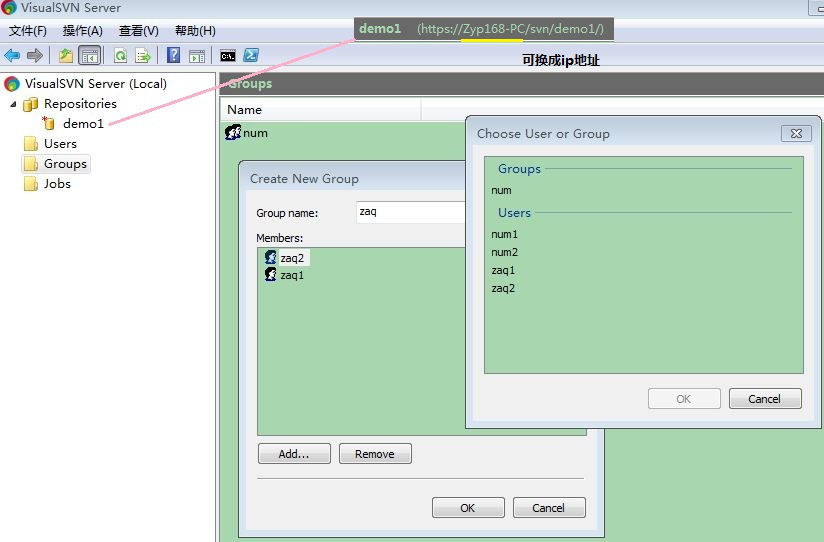Collapse the Repositories tree node
Image resolution: width=824 pixels, height=542 pixels.
click(x=13, y=104)
